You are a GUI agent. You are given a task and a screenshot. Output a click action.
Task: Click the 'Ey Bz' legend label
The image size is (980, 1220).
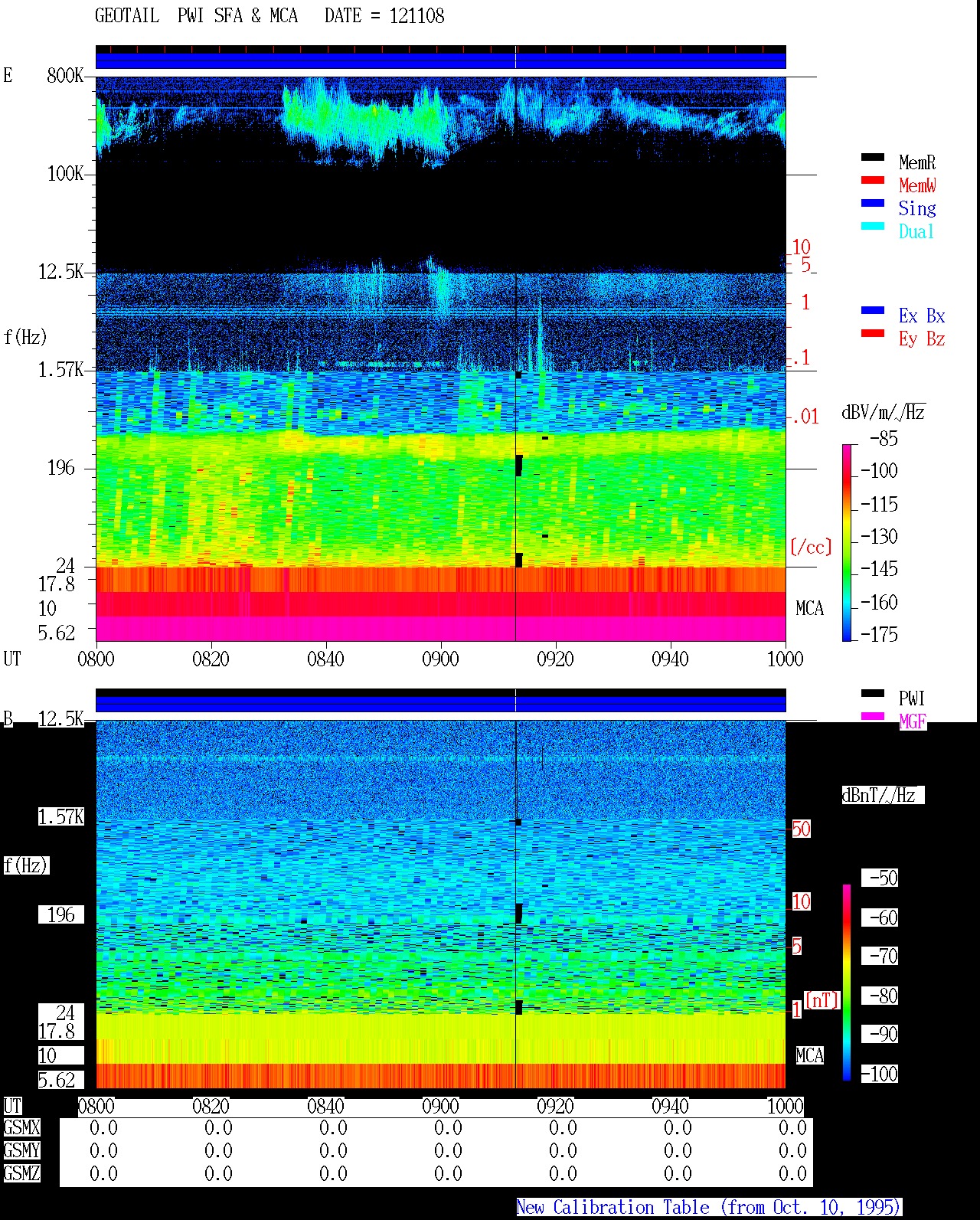[x=922, y=339]
